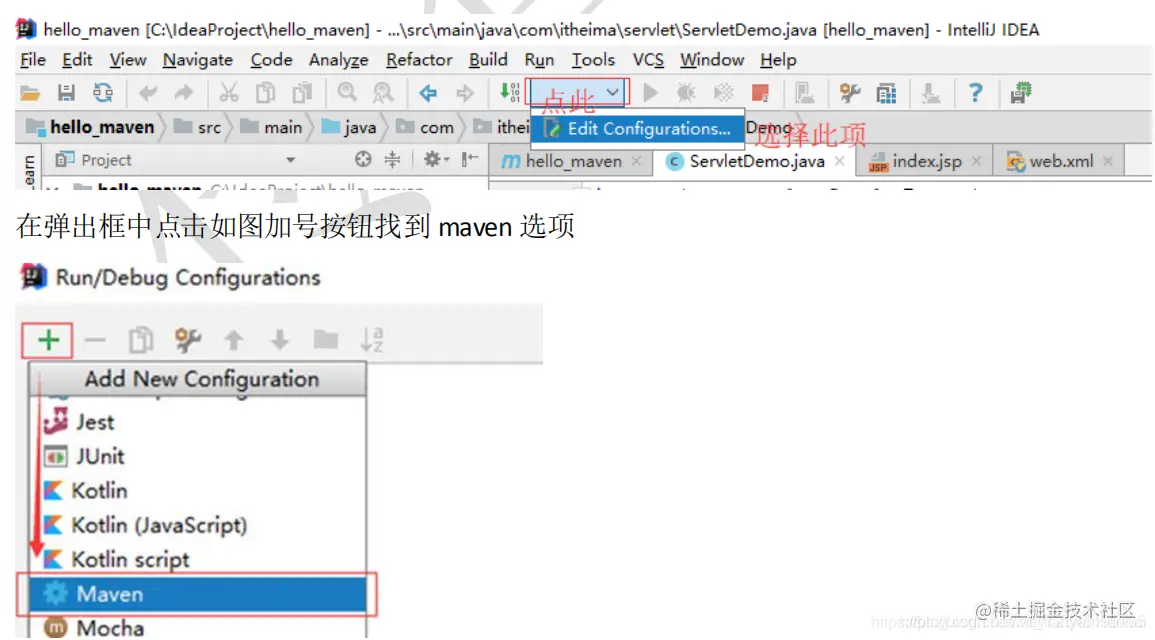Click Collapse All icon in Project panel
Image resolution: width=1155 pixels, height=640 pixels.
393,159
